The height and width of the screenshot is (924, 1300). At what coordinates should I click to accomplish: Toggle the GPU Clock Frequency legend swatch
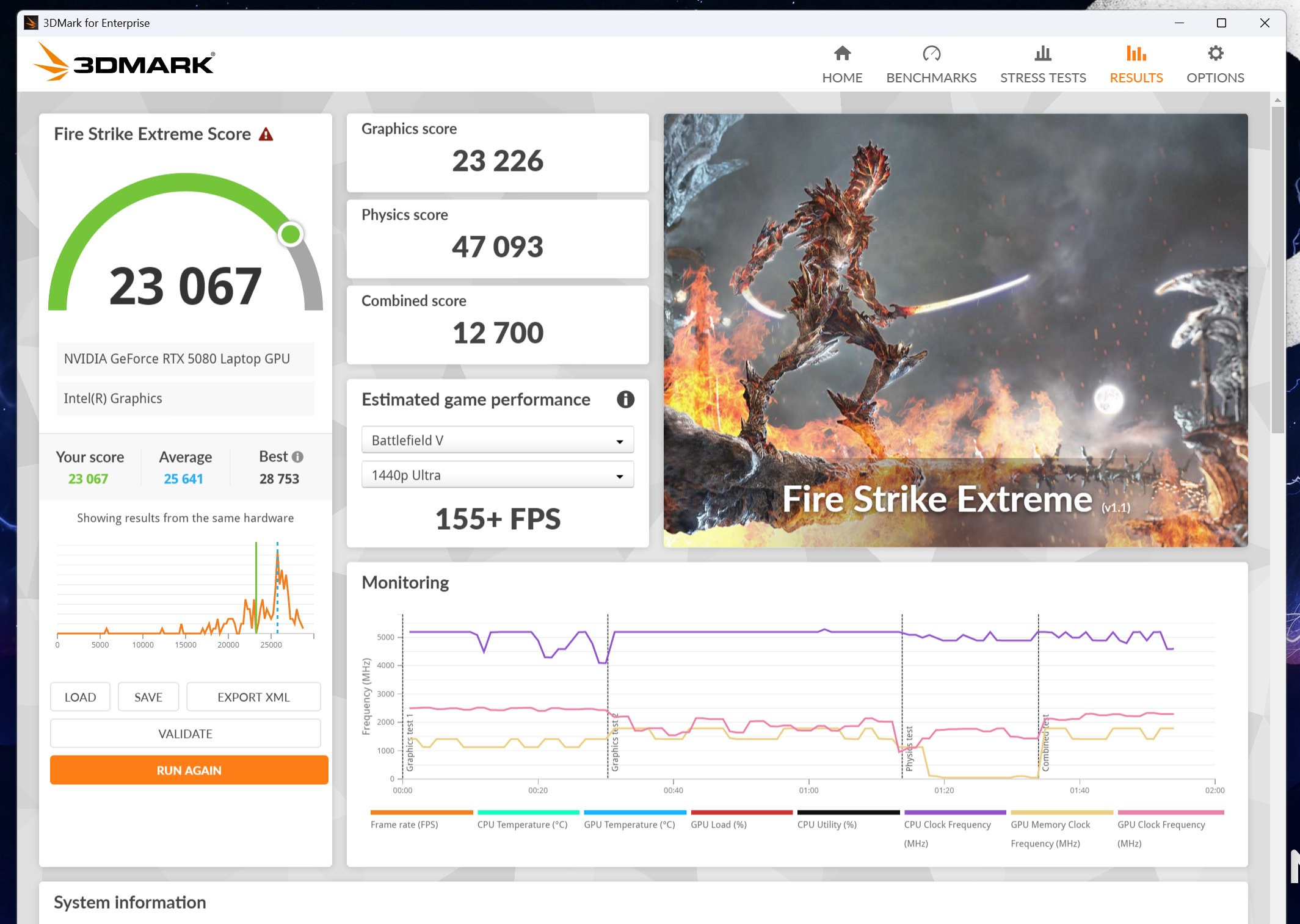click(1171, 812)
